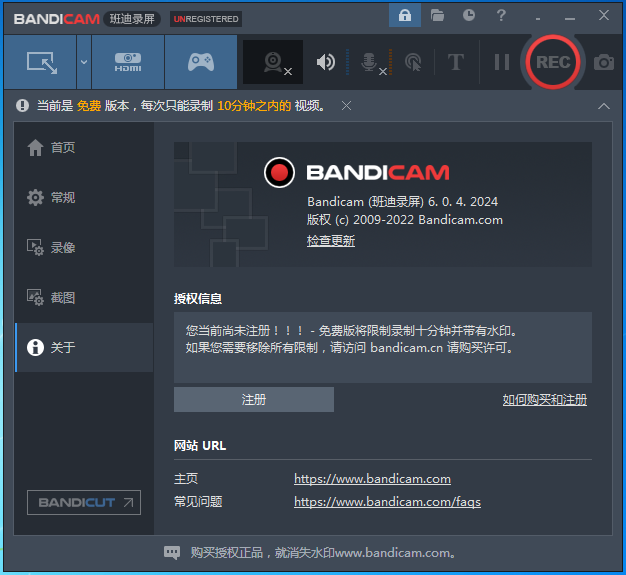The height and width of the screenshot is (575, 626).
Task: Select HDMI device recording mode
Action: tap(128, 62)
